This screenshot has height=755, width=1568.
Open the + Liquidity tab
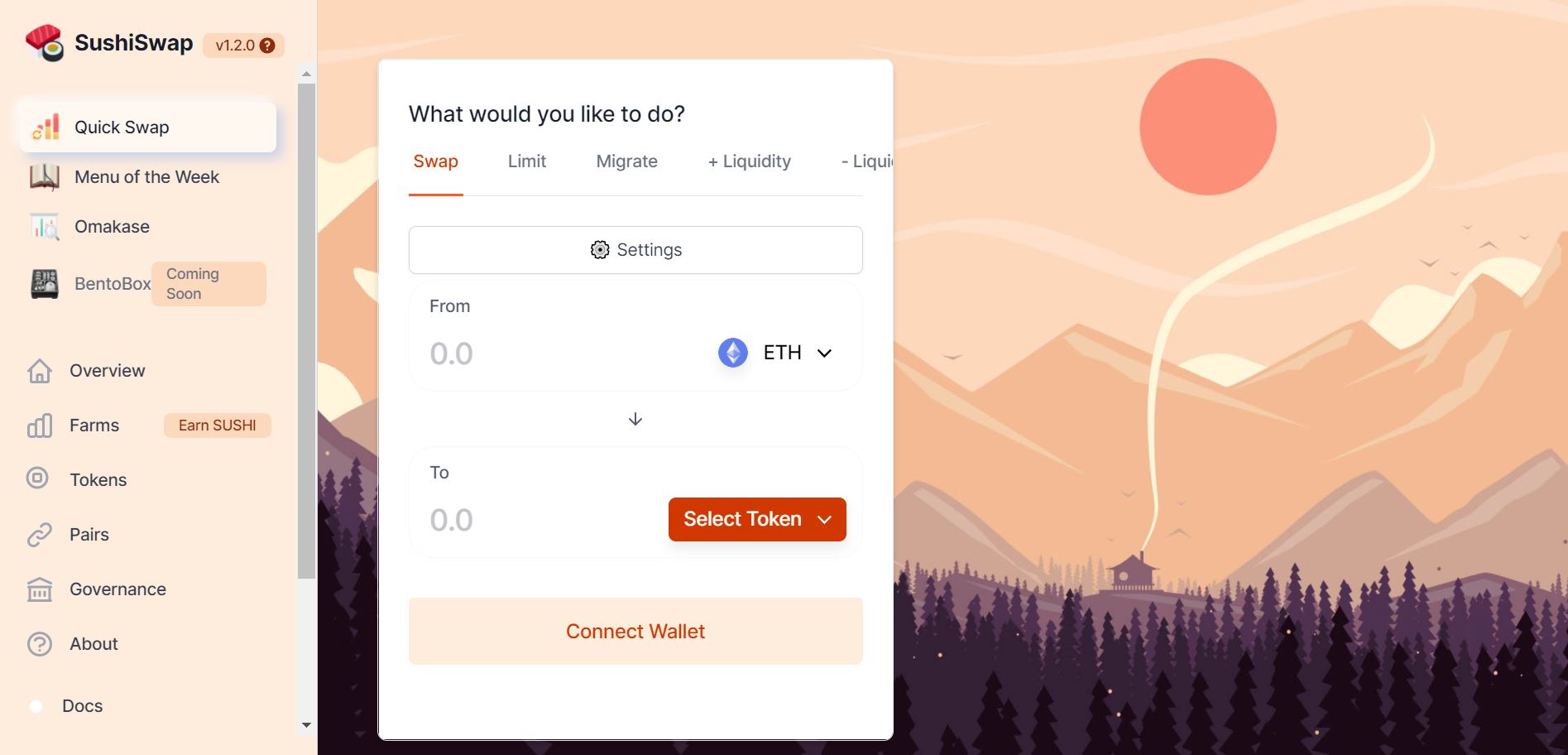749,161
